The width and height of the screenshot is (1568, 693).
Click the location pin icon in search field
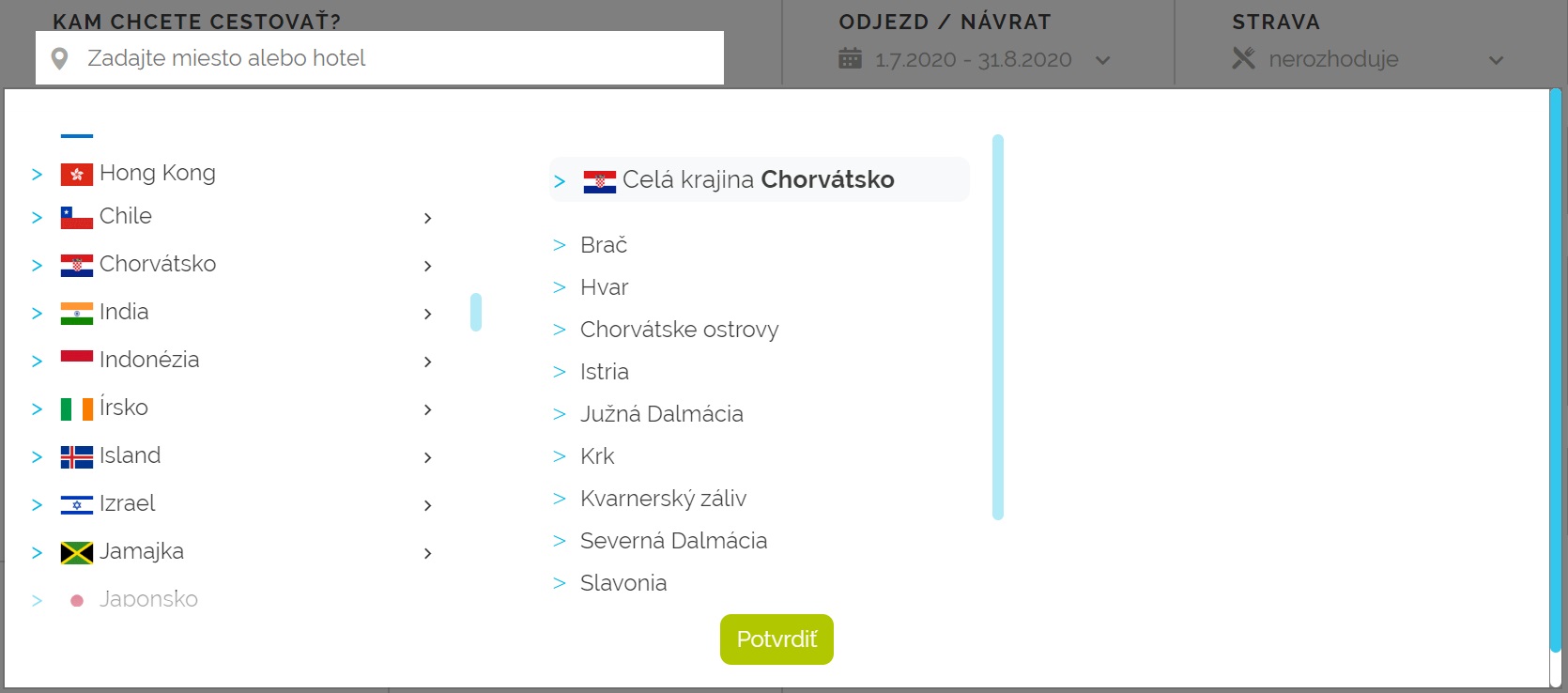pyautogui.click(x=59, y=59)
